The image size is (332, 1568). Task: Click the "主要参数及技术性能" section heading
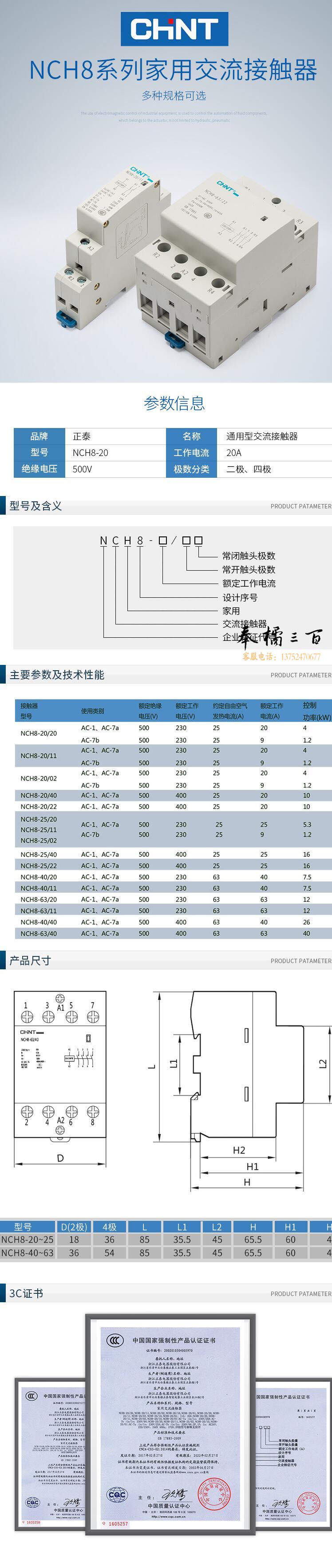click(x=56, y=674)
